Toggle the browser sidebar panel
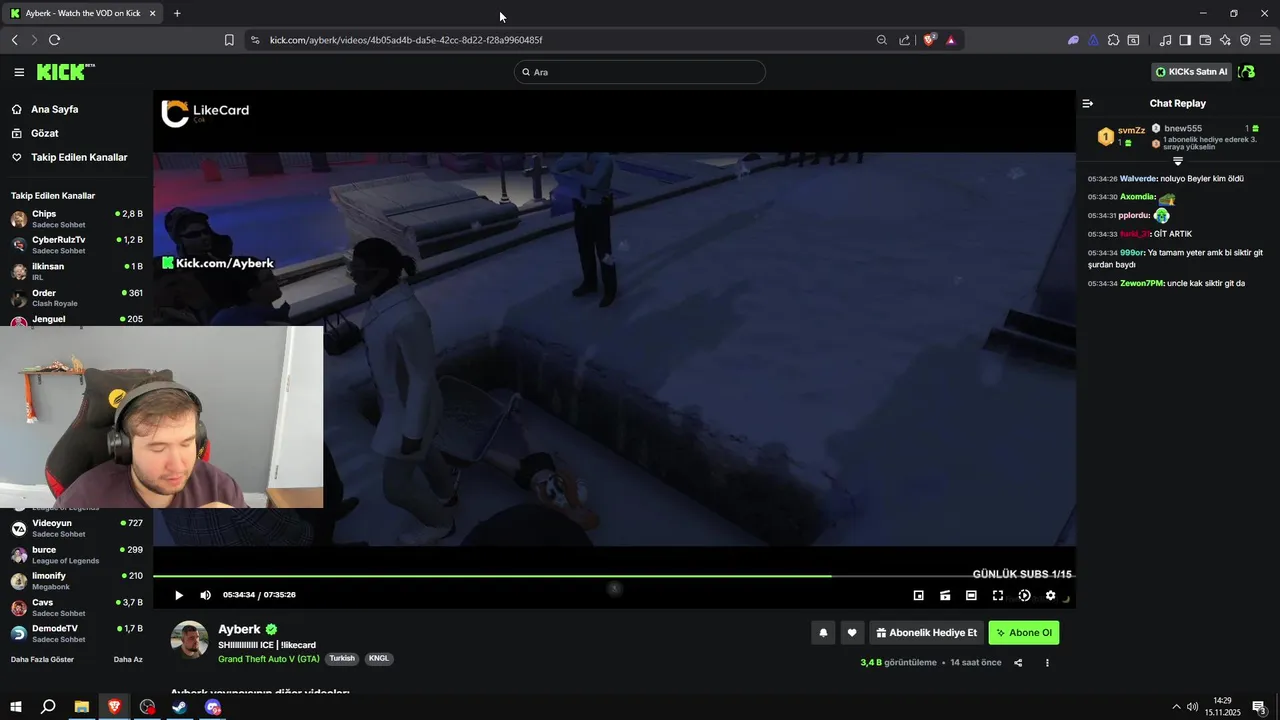The height and width of the screenshot is (720, 1280). pyautogui.click(x=1185, y=40)
